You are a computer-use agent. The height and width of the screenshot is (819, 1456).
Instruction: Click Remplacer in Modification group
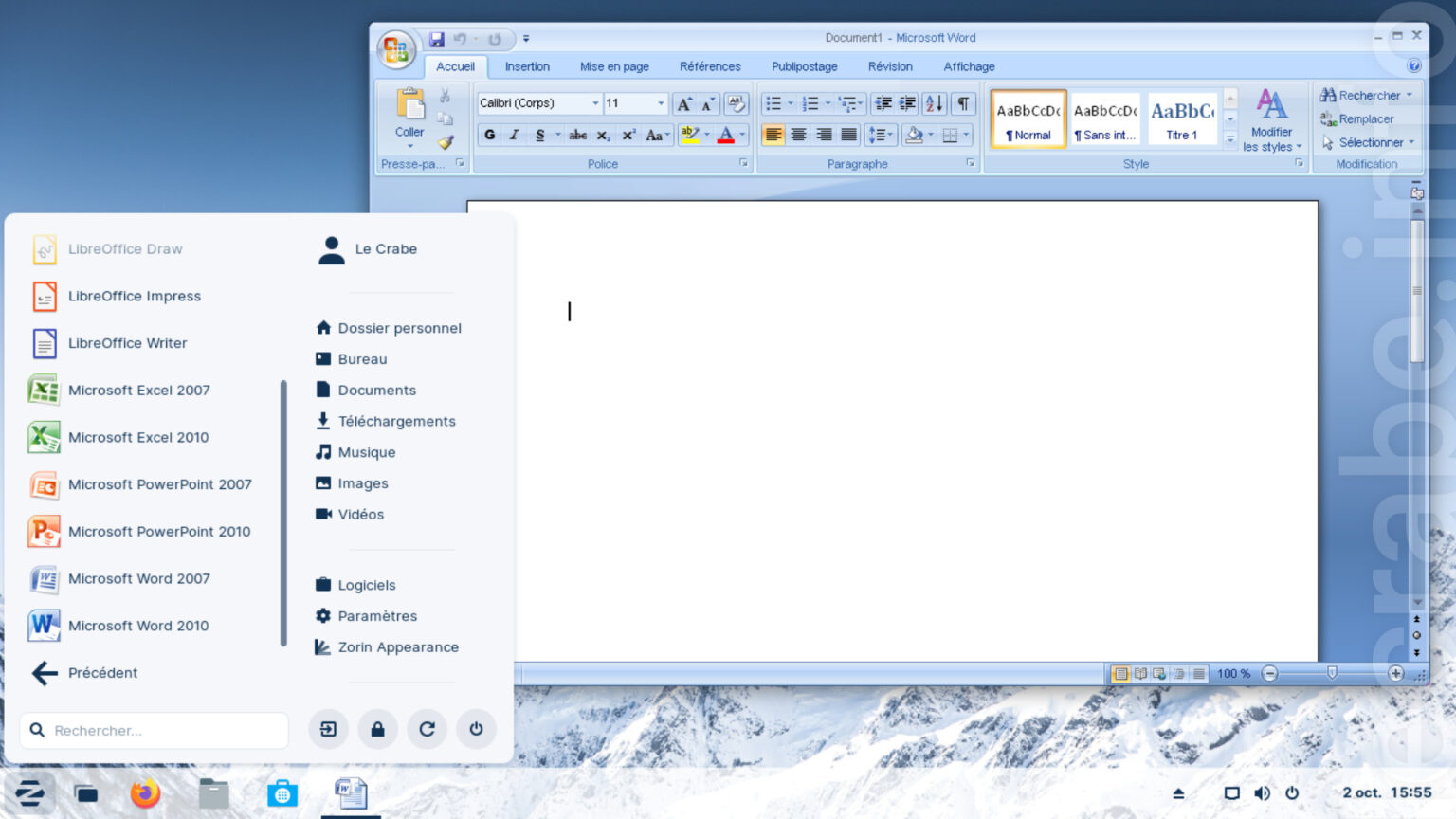[1365, 119]
